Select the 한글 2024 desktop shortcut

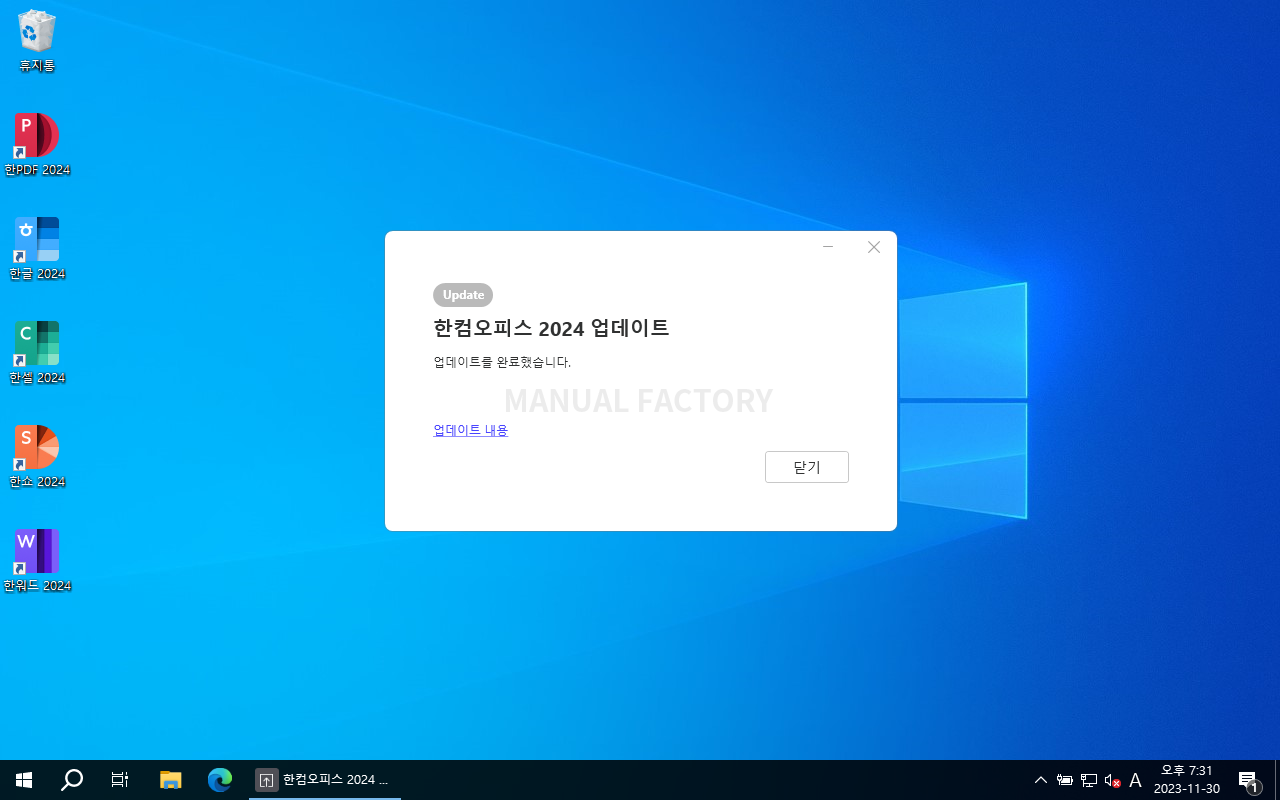point(37,249)
